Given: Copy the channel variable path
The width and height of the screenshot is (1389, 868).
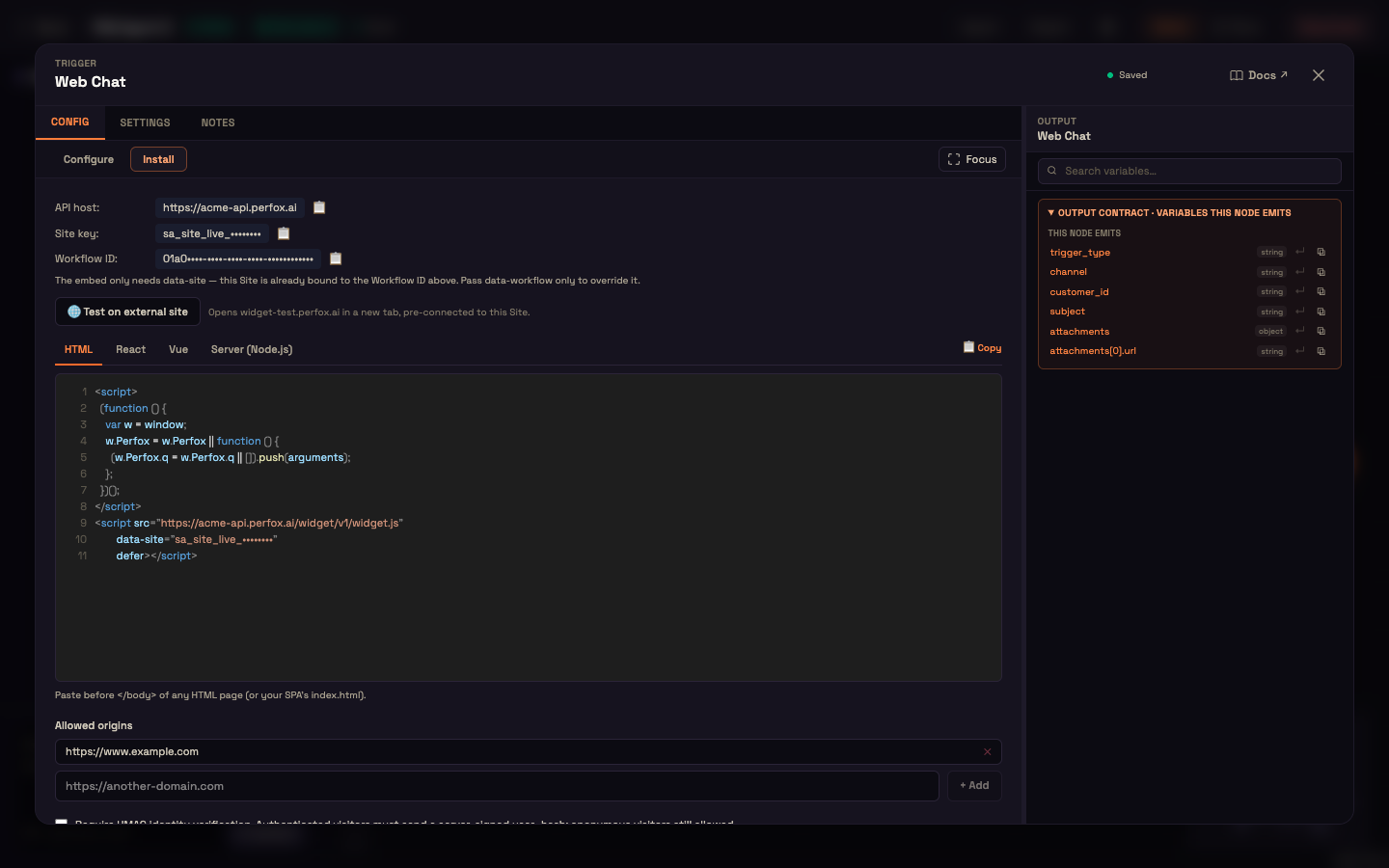Looking at the screenshot, I should 1321,272.
